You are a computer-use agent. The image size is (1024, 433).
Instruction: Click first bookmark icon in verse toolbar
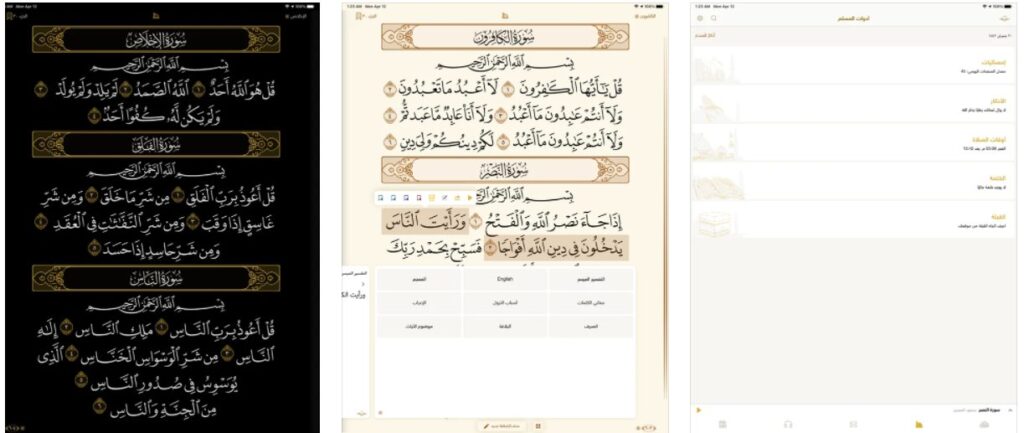(381, 197)
